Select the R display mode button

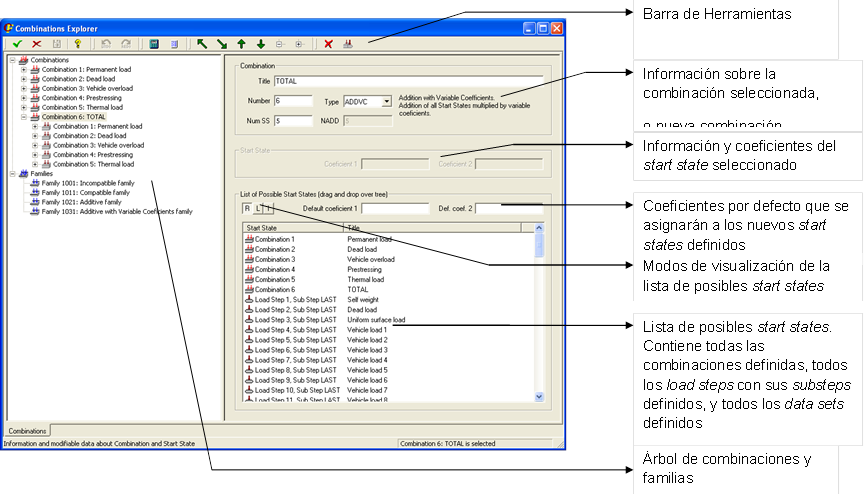click(x=247, y=208)
